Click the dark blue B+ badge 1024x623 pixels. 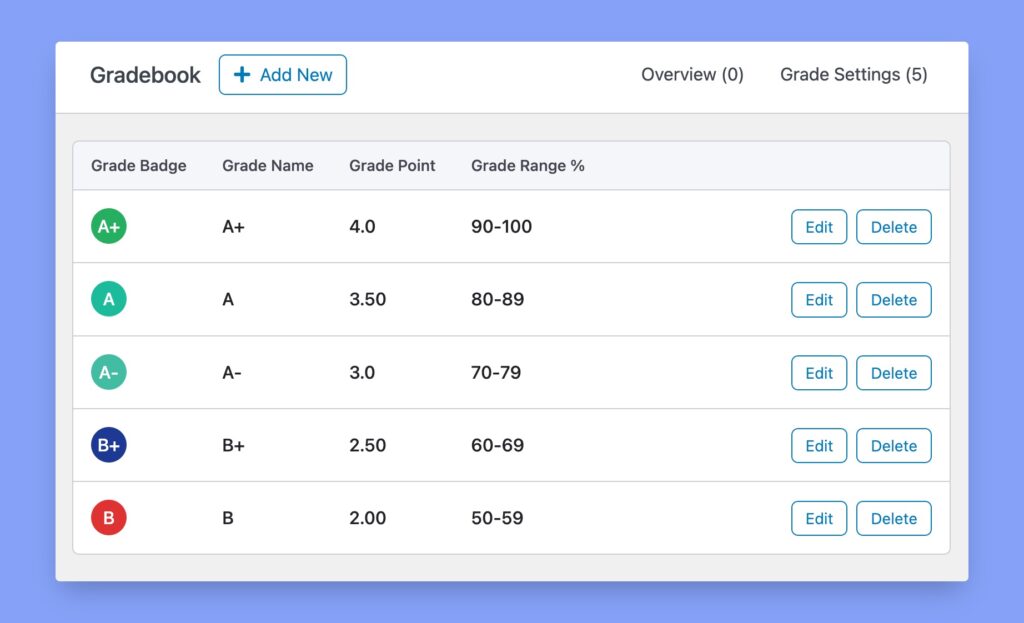[x=108, y=445]
